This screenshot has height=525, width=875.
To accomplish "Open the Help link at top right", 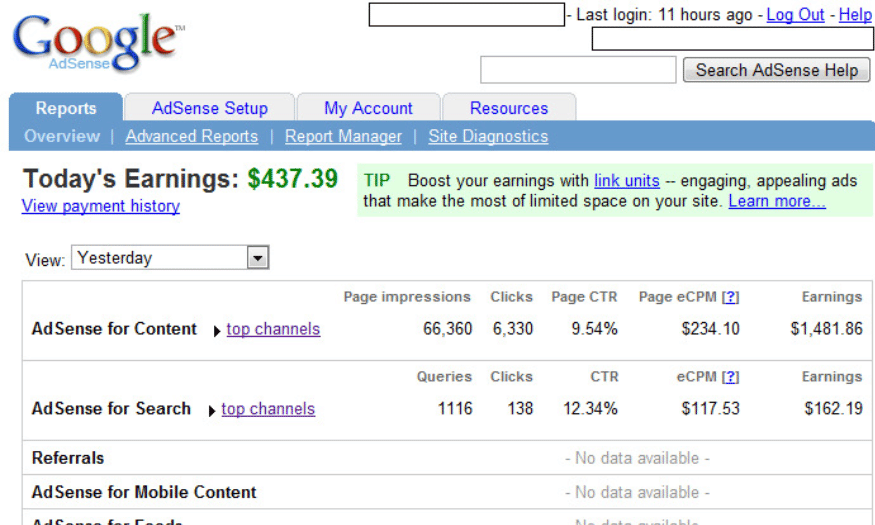I will pos(855,15).
